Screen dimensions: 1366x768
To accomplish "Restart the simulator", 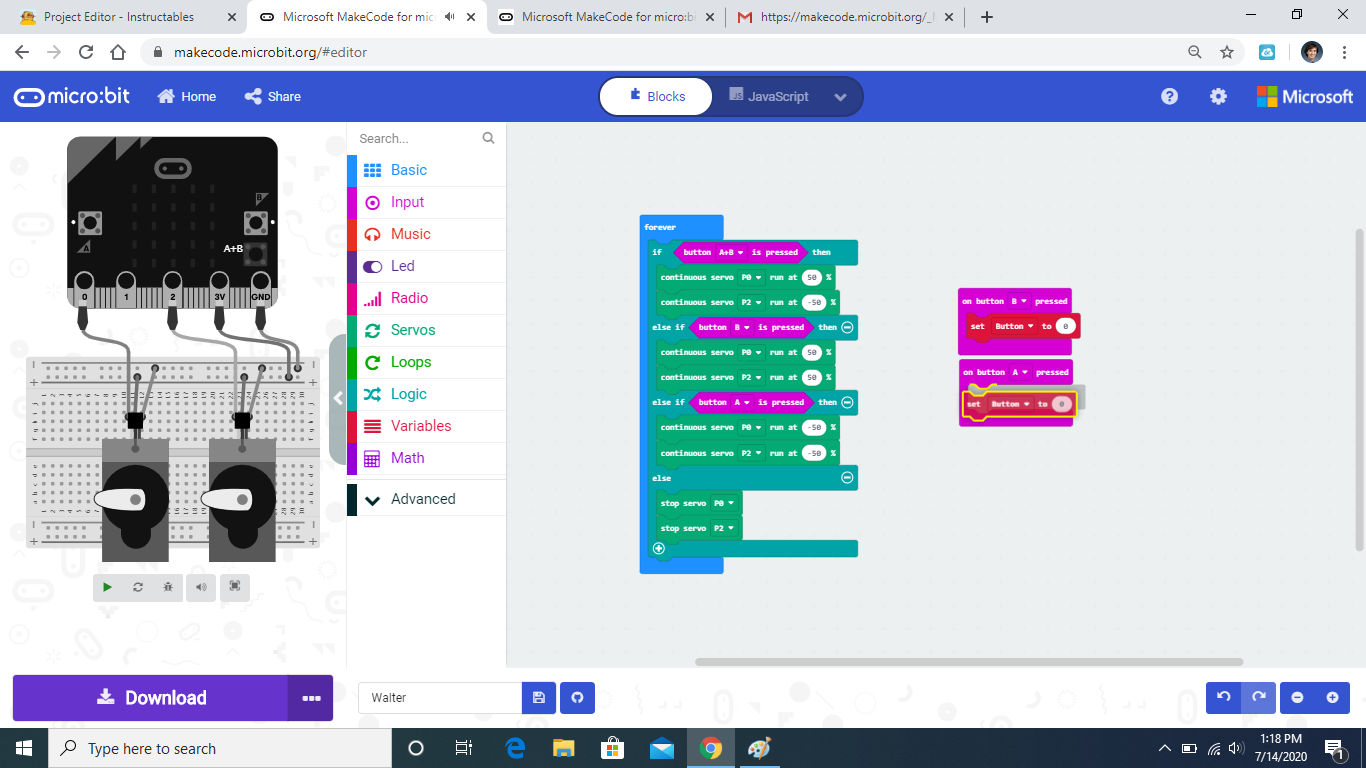I will (x=138, y=587).
